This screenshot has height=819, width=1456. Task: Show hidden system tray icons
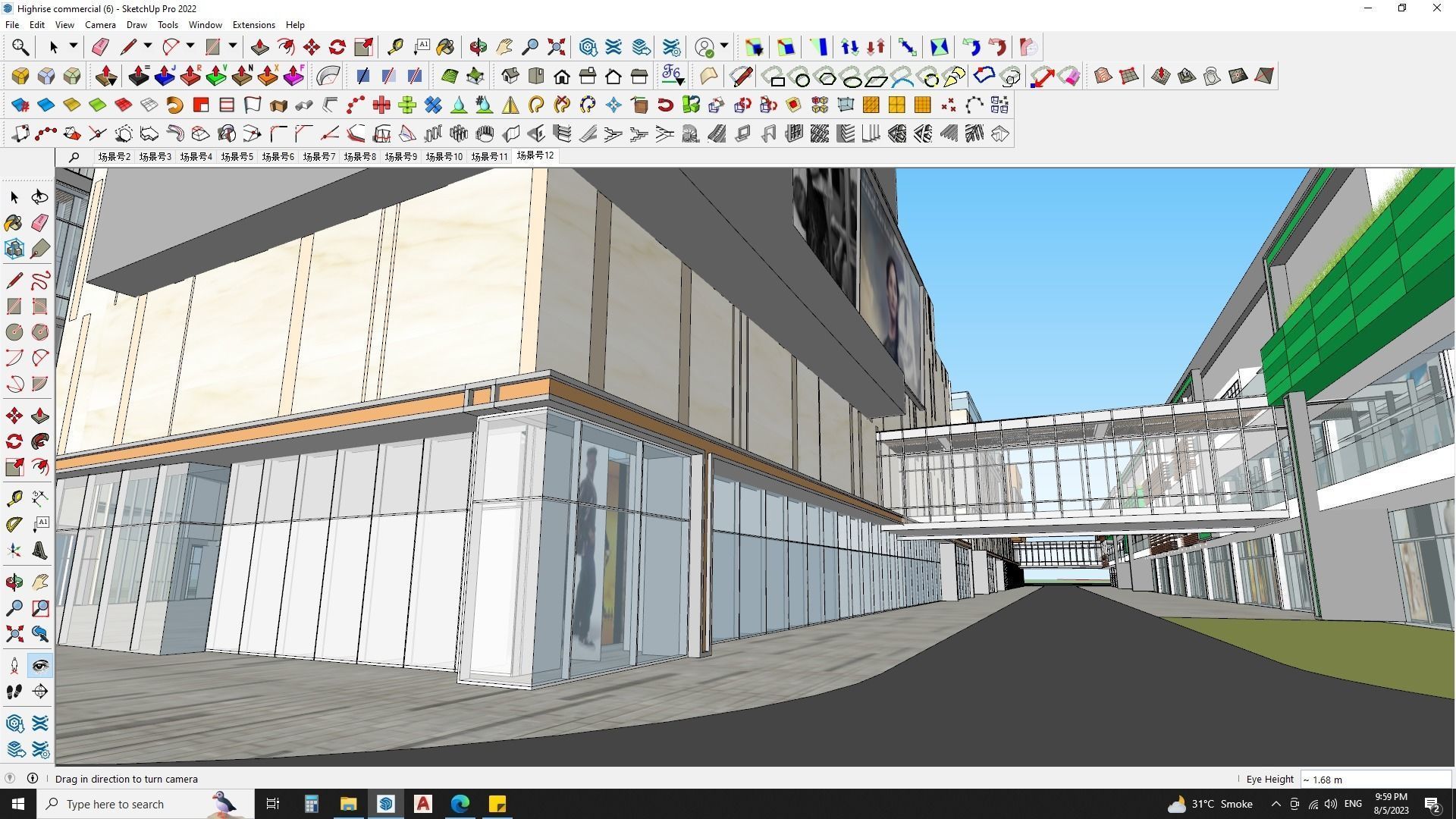pos(1276,804)
